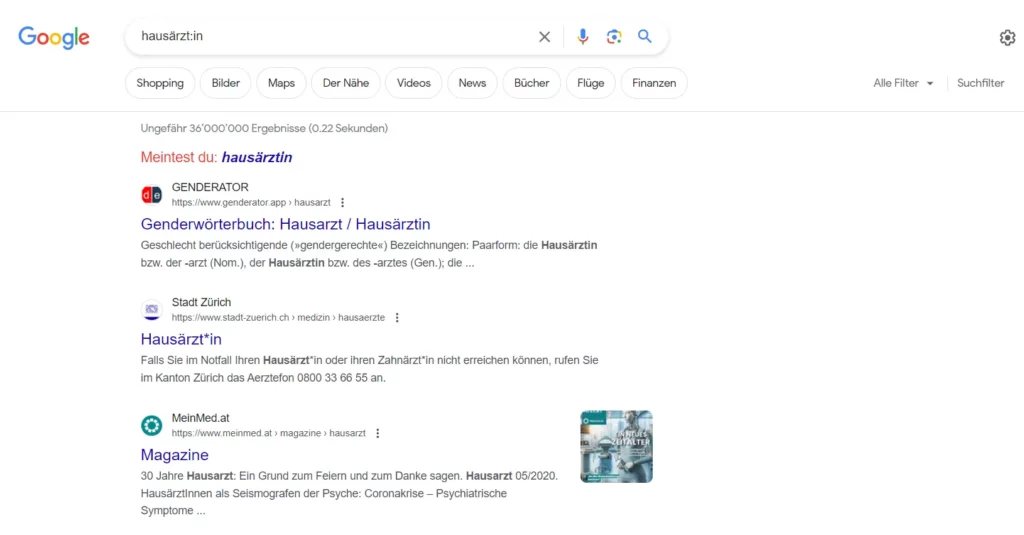Open the MeinMed magazine thumbnail image
This screenshot has width=1024, height=535.
[616, 447]
